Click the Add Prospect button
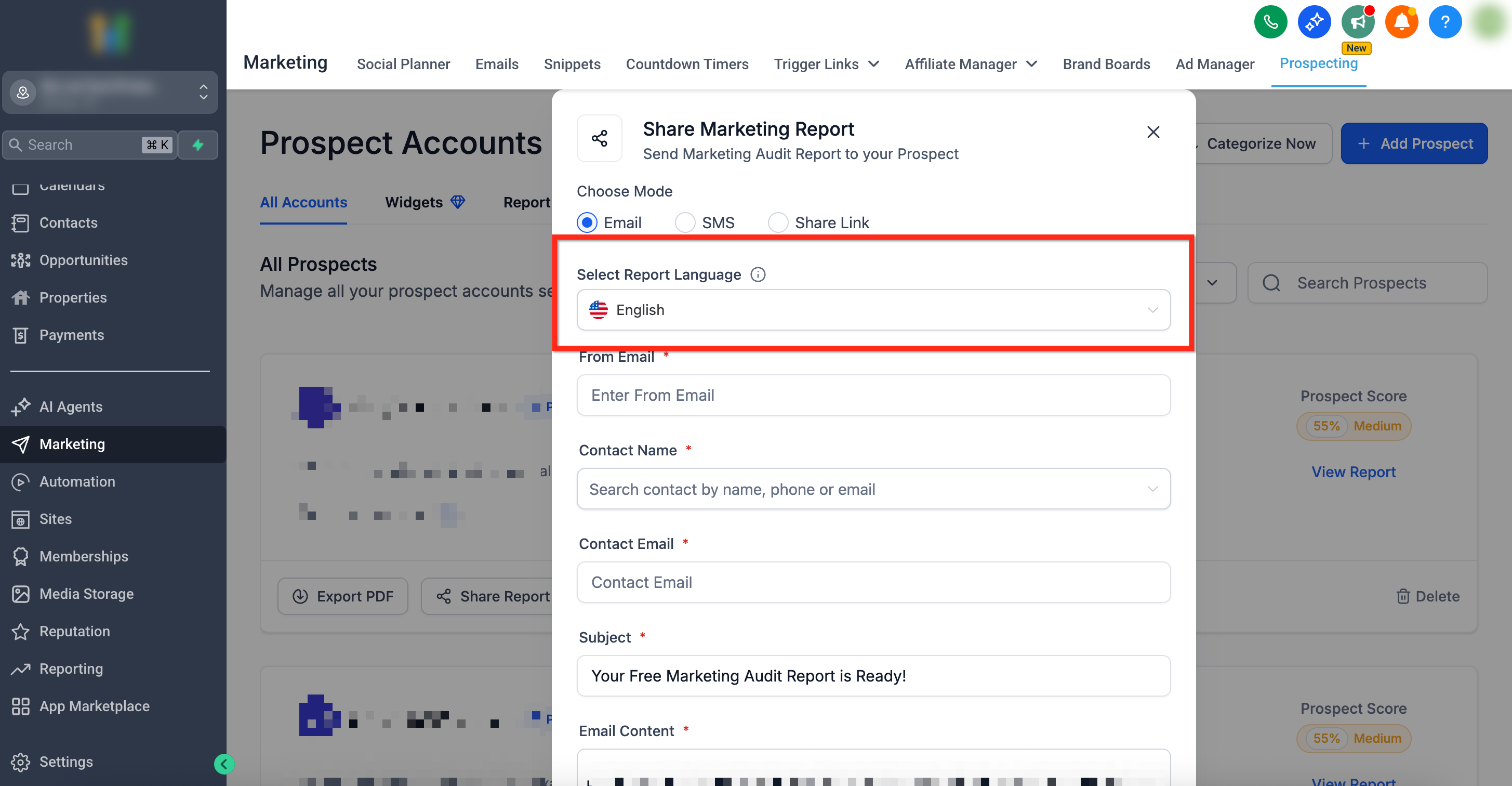1512x786 pixels. pos(1413,143)
